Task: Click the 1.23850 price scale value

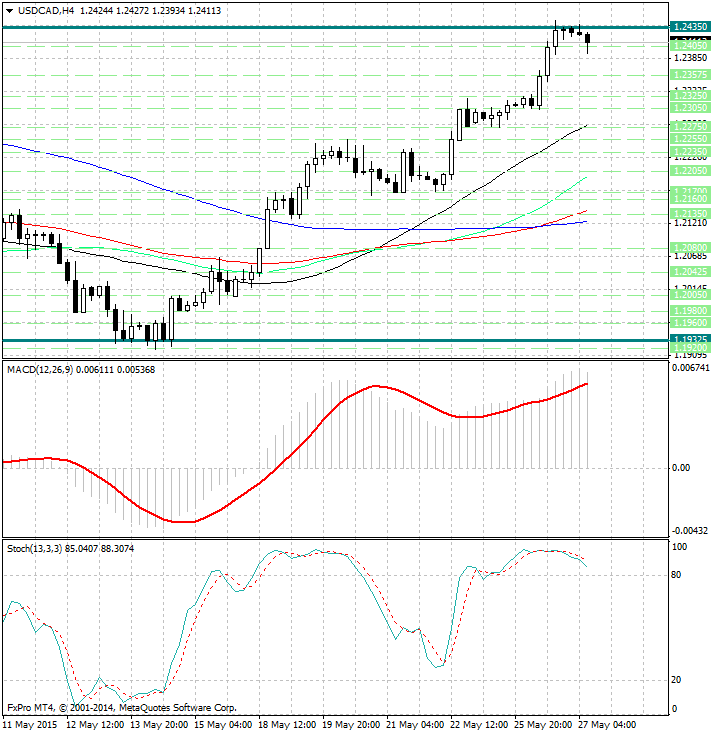Action: point(691,59)
